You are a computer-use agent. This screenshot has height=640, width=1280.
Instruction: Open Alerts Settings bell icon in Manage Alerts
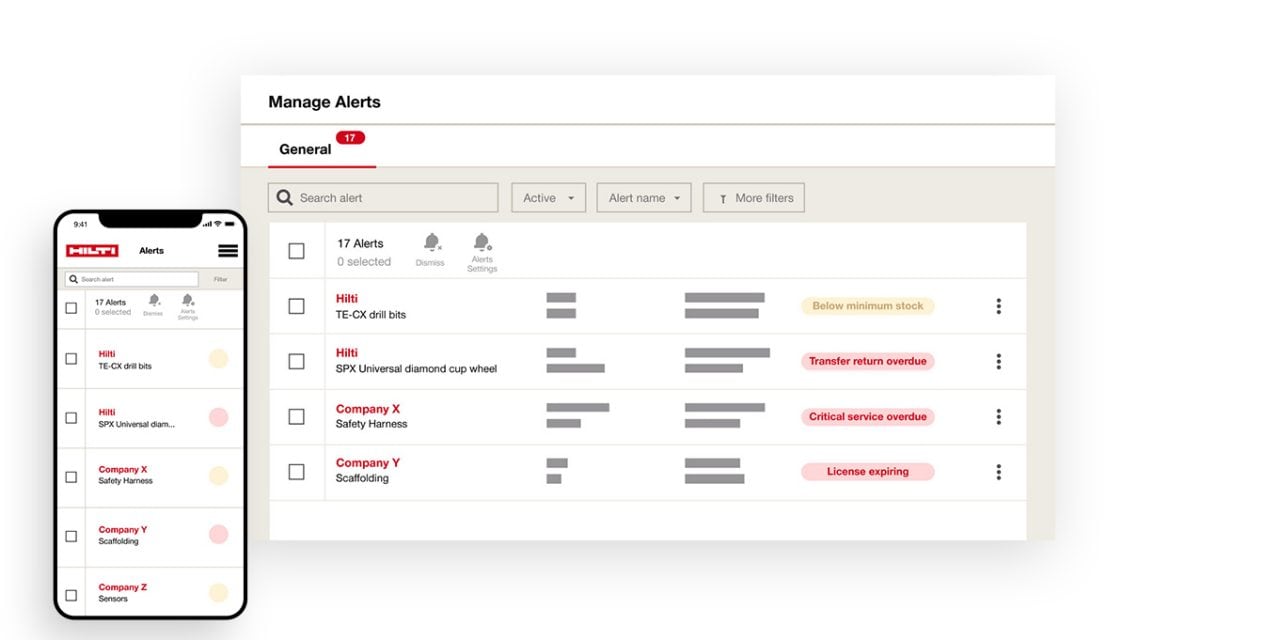point(482,242)
